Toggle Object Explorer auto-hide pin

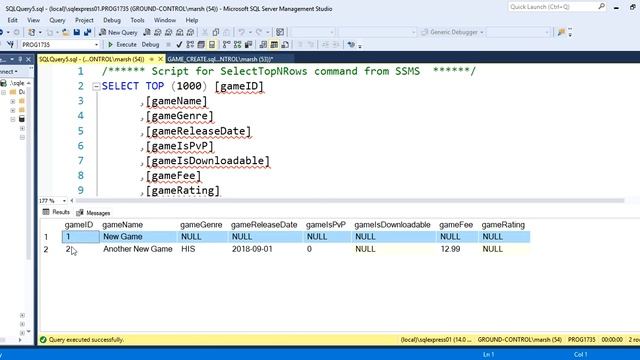click(20, 60)
